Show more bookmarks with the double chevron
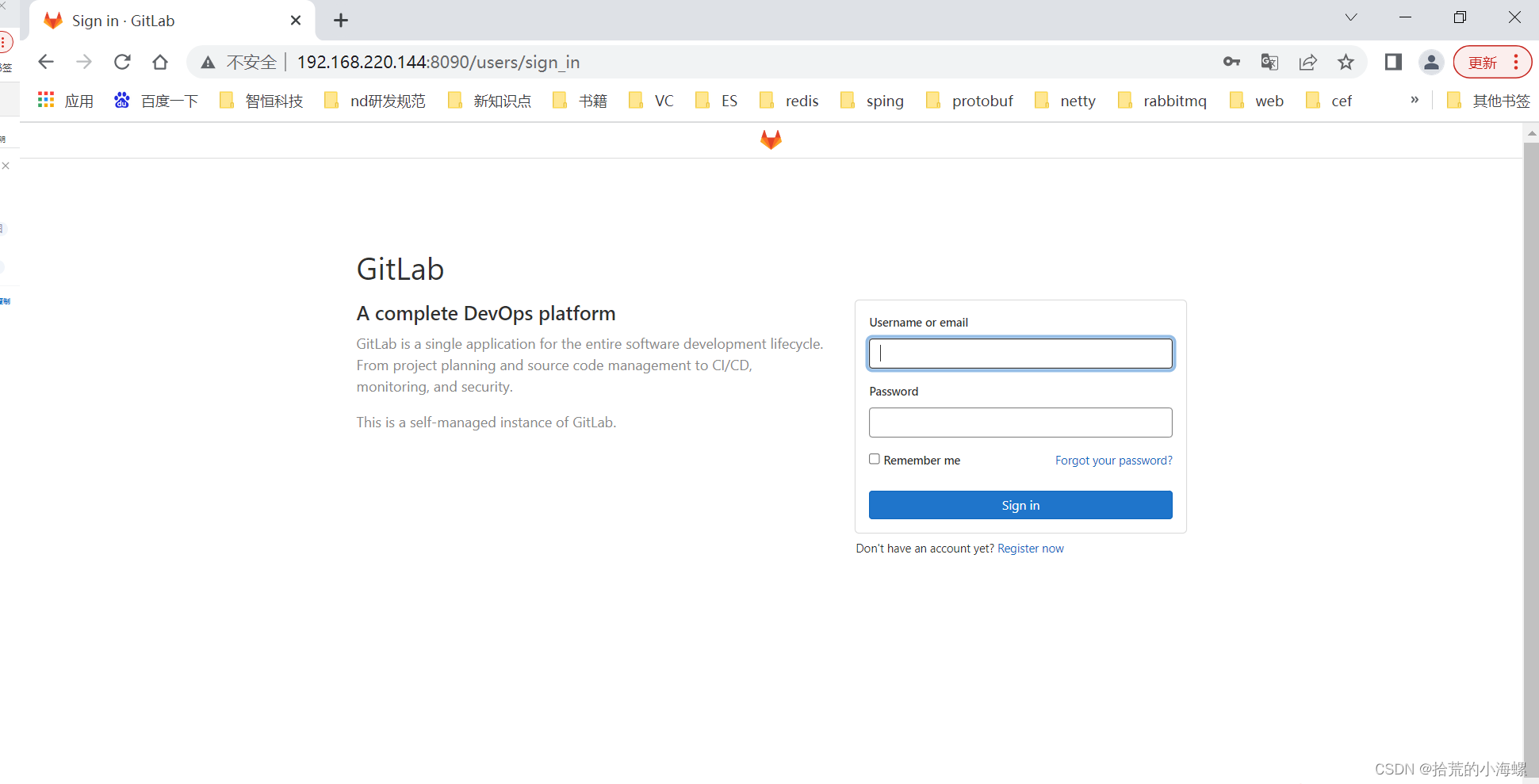 [1415, 100]
